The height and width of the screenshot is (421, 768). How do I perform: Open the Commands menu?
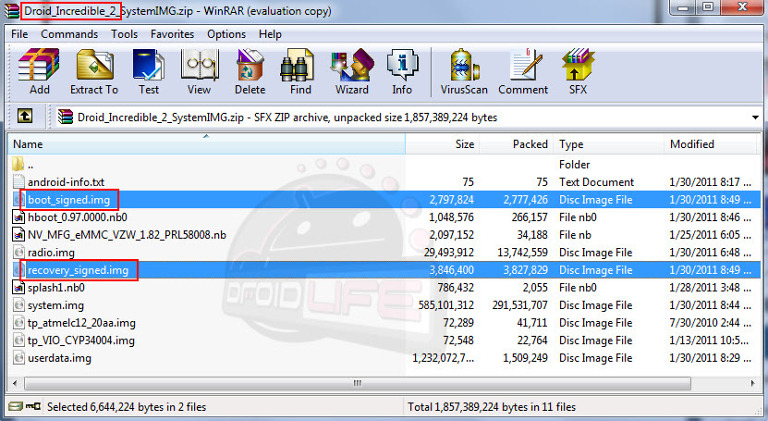pyautogui.click(x=70, y=34)
